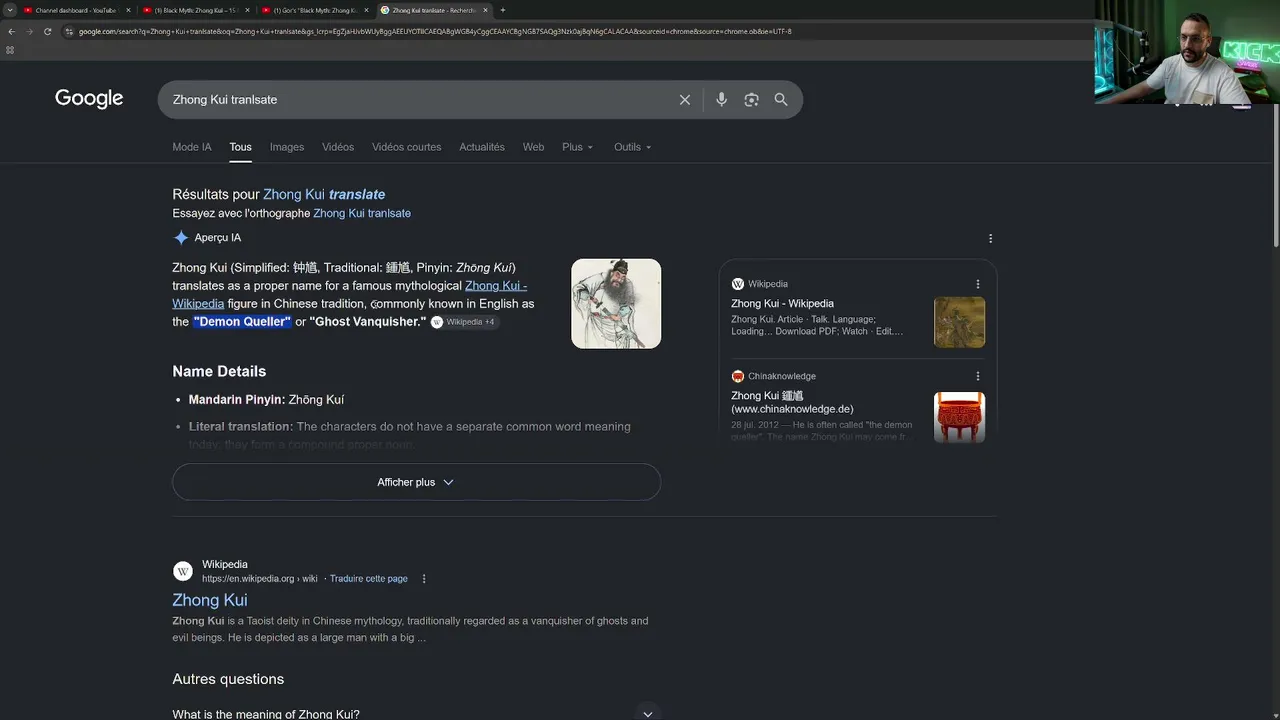The height and width of the screenshot is (720, 1280).
Task: Click the Wikipedia favicon in search result
Action: 183,571
